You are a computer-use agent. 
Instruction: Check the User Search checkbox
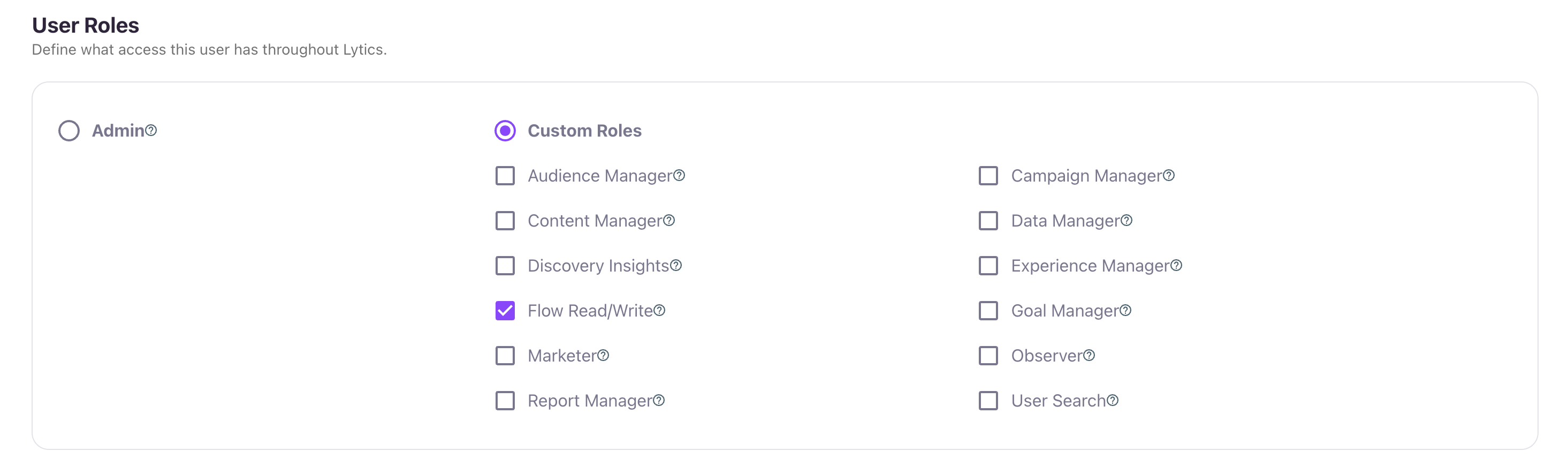pos(988,401)
